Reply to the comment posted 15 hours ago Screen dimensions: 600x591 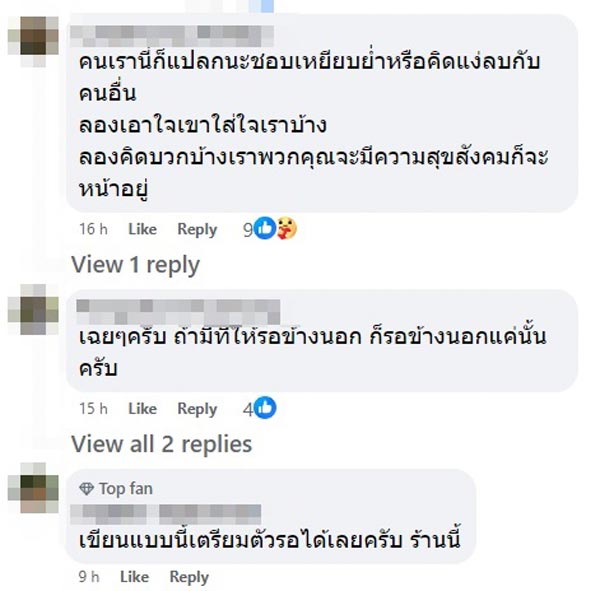pos(197,408)
